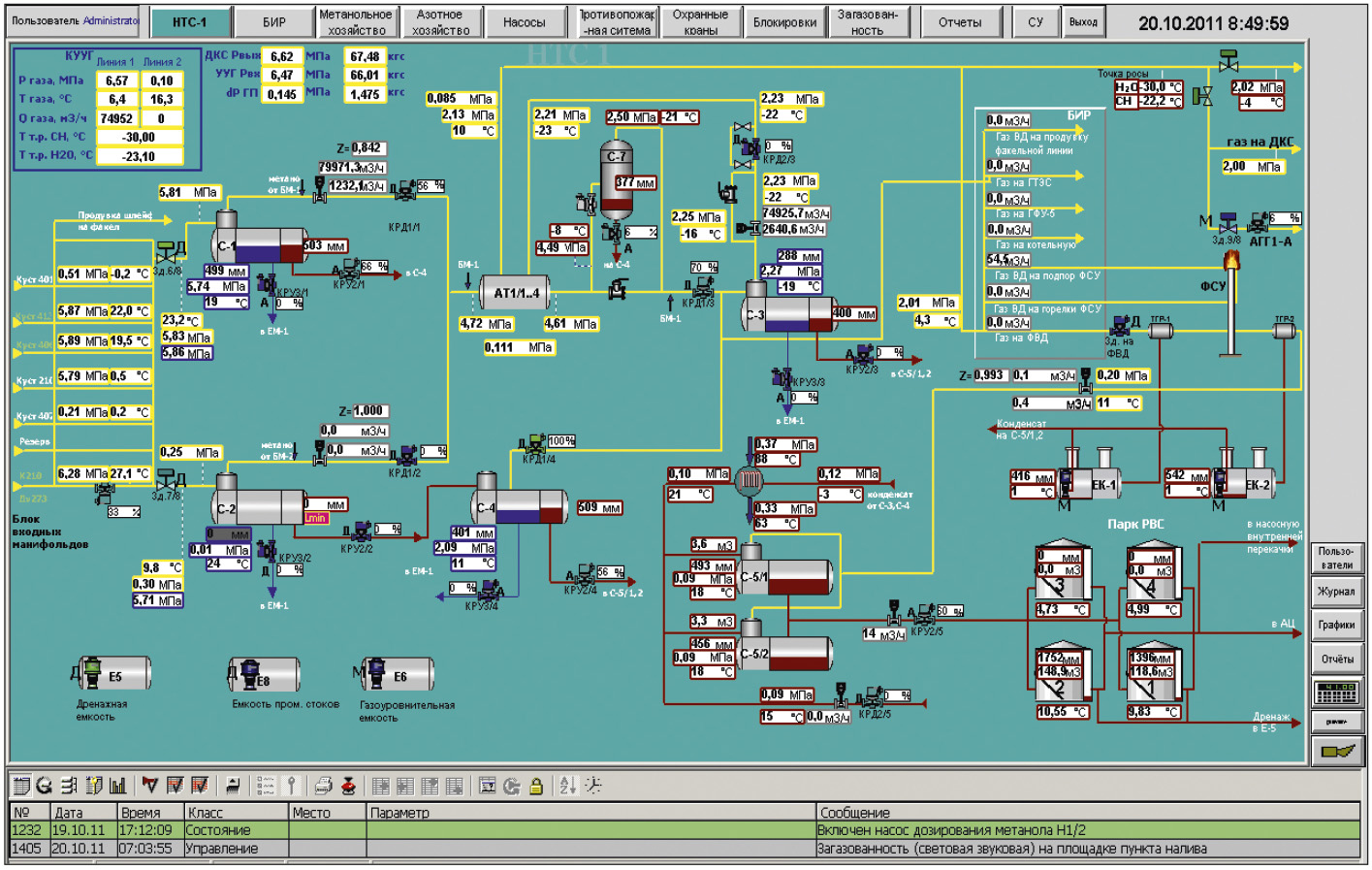
Task: Open the Азотное хозяйство tab
Action: (x=440, y=21)
